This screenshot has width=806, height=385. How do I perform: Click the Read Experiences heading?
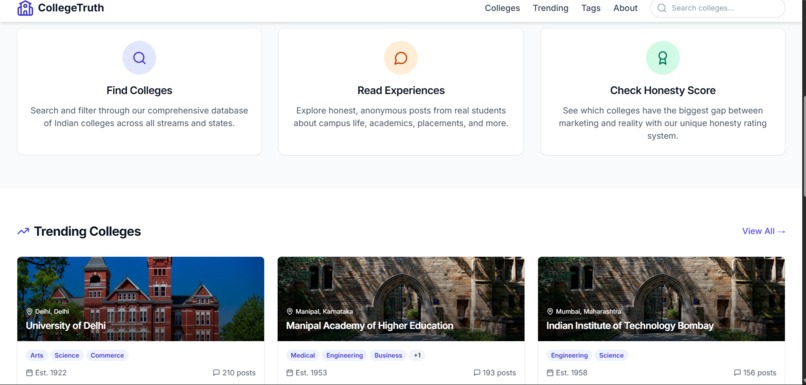[x=401, y=90]
